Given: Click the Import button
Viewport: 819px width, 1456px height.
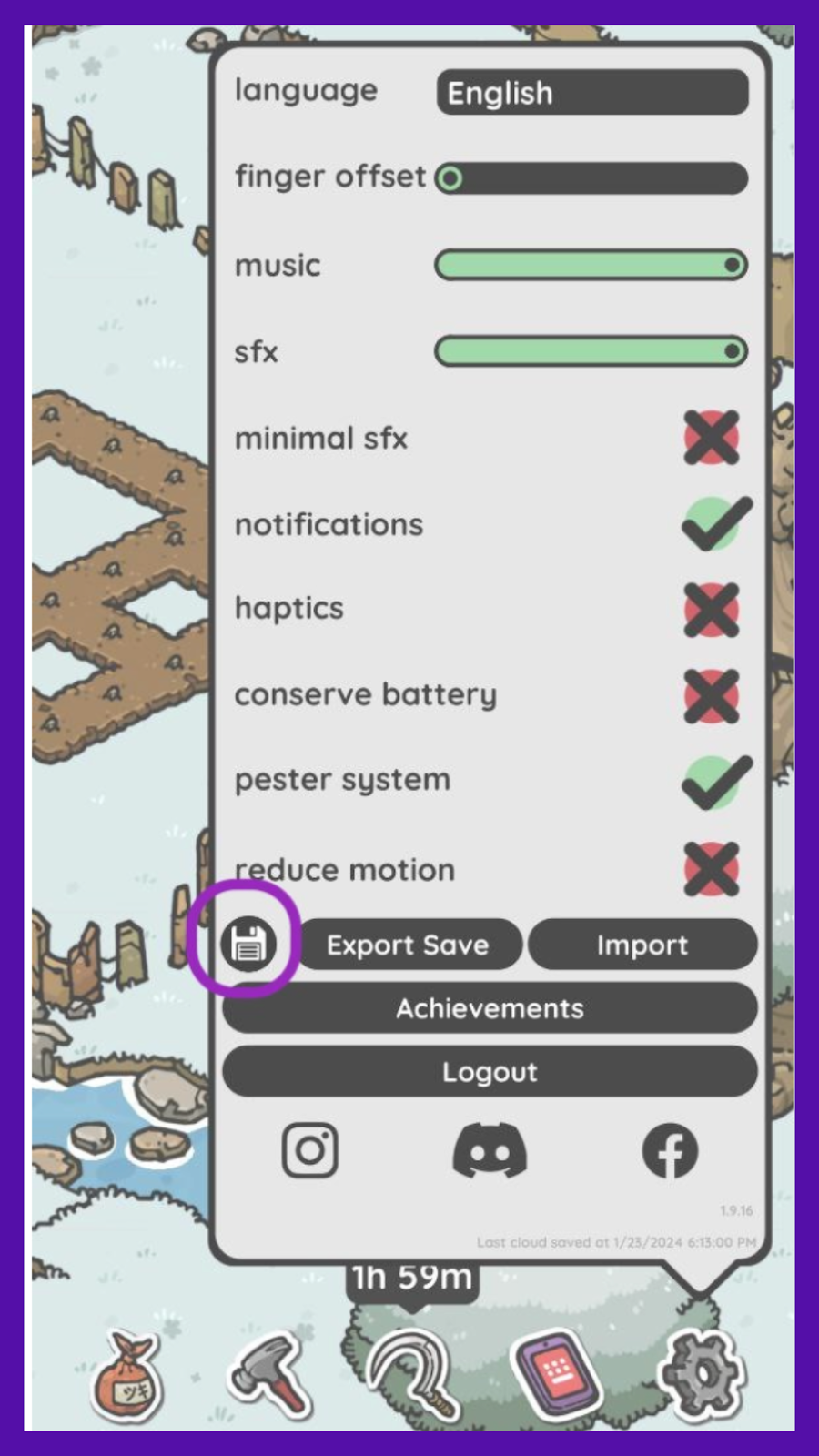Looking at the screenshot, I should click(642, 945).
